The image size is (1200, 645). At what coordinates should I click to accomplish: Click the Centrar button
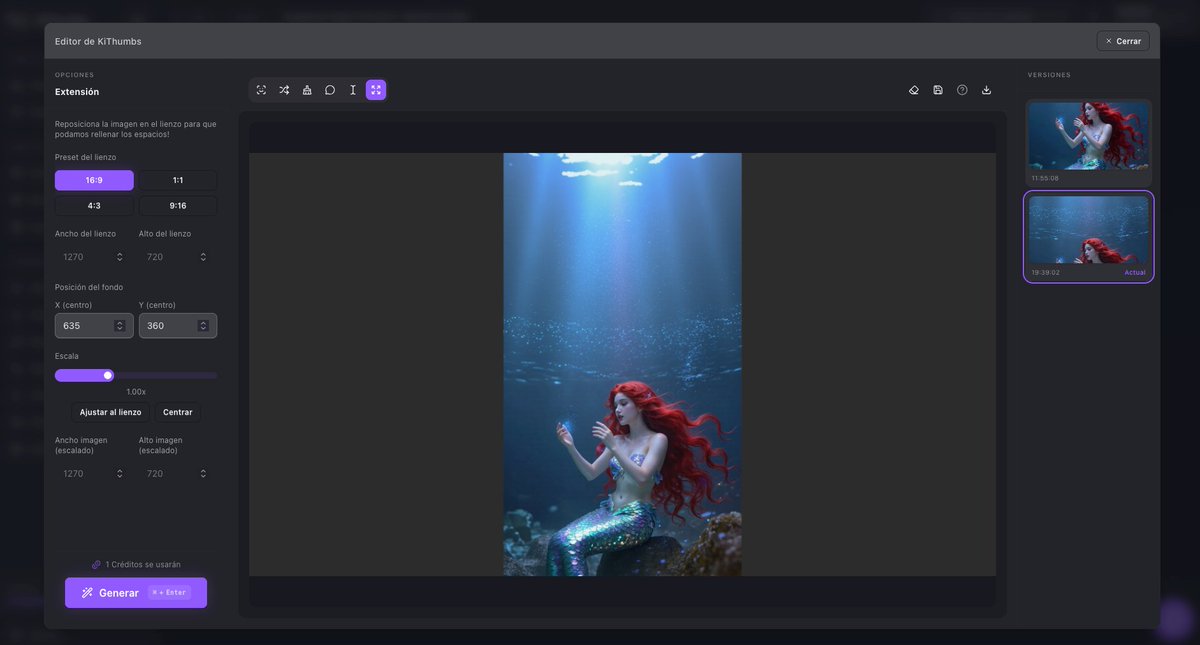178,412
